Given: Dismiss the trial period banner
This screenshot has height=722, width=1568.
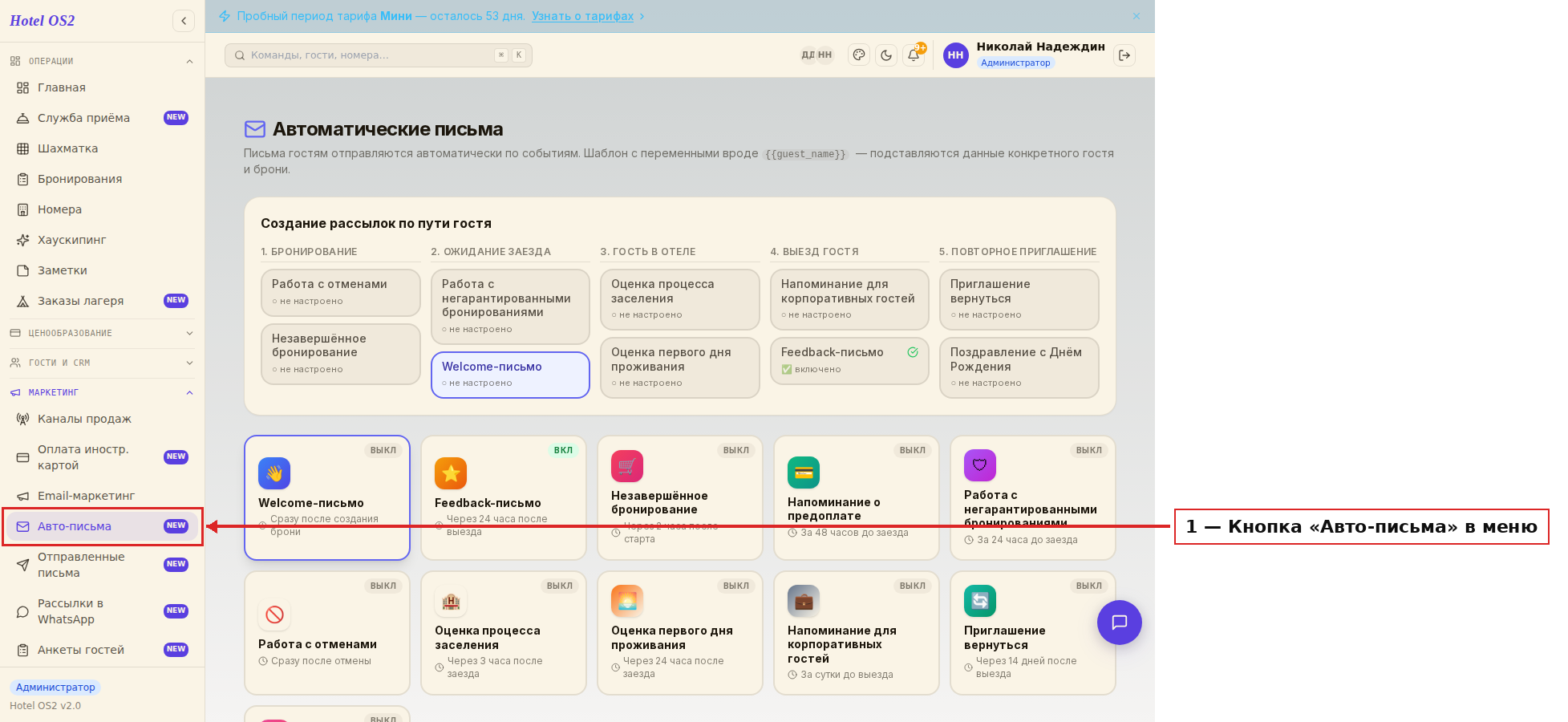Looking at the screenshot, I should click(x=1136, y=16).
